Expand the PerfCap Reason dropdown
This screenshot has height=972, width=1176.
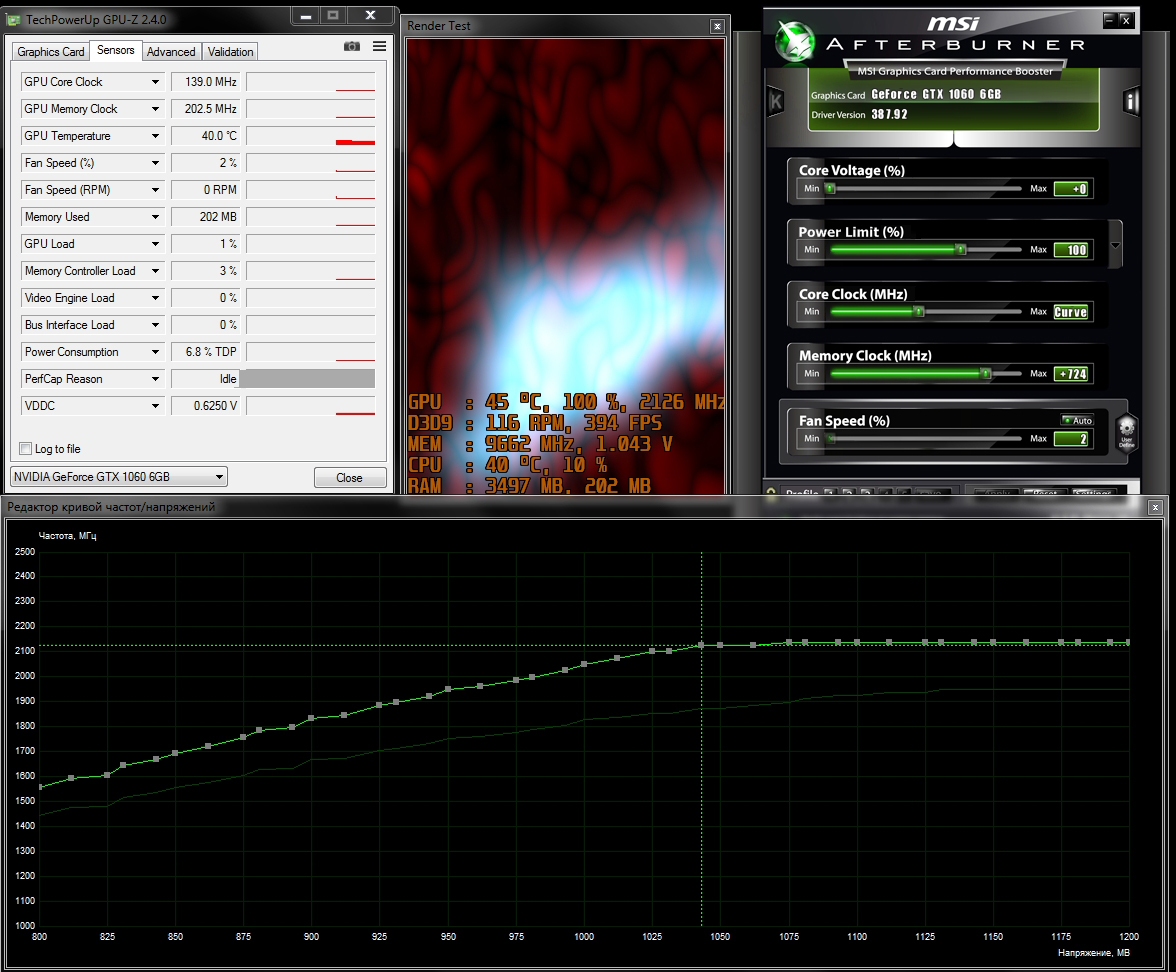pyautogui.click(x=155, y=379)
